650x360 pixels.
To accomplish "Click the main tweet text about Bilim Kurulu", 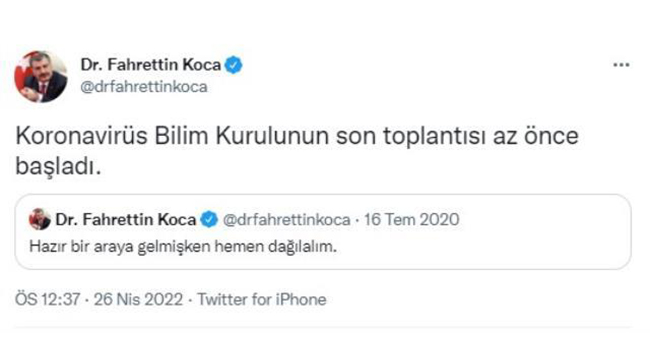I will pos(297,151).
